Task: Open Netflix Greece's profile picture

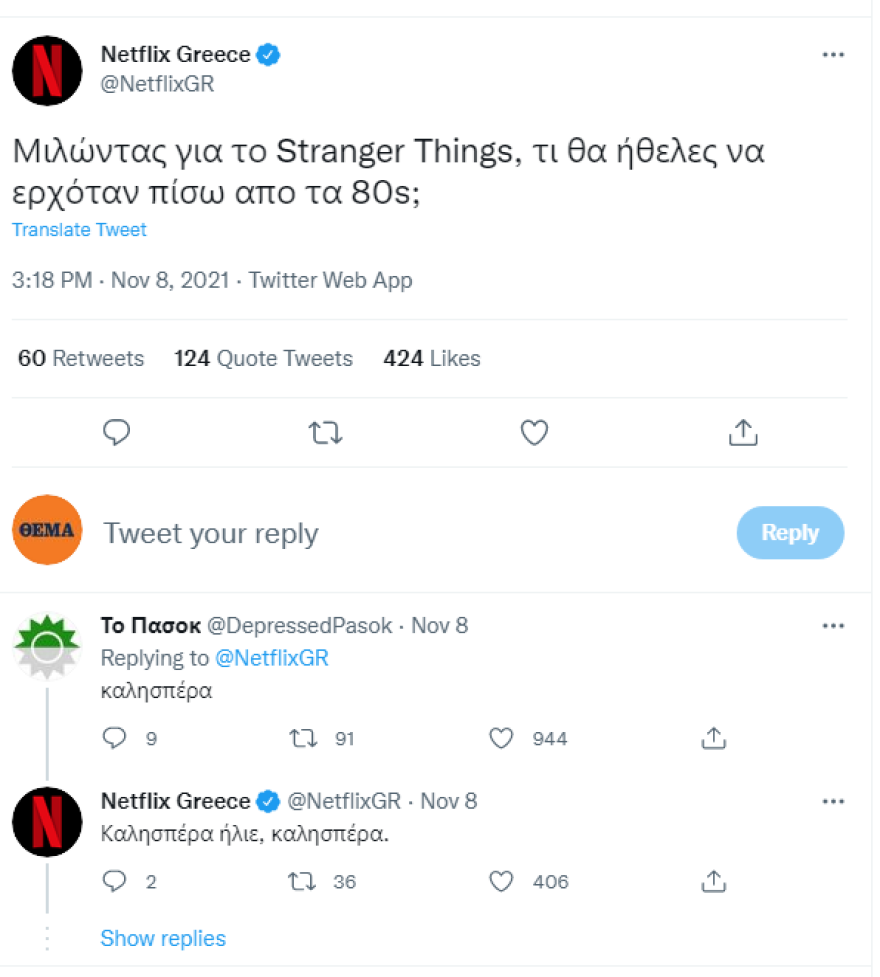Action: (46, 70)
